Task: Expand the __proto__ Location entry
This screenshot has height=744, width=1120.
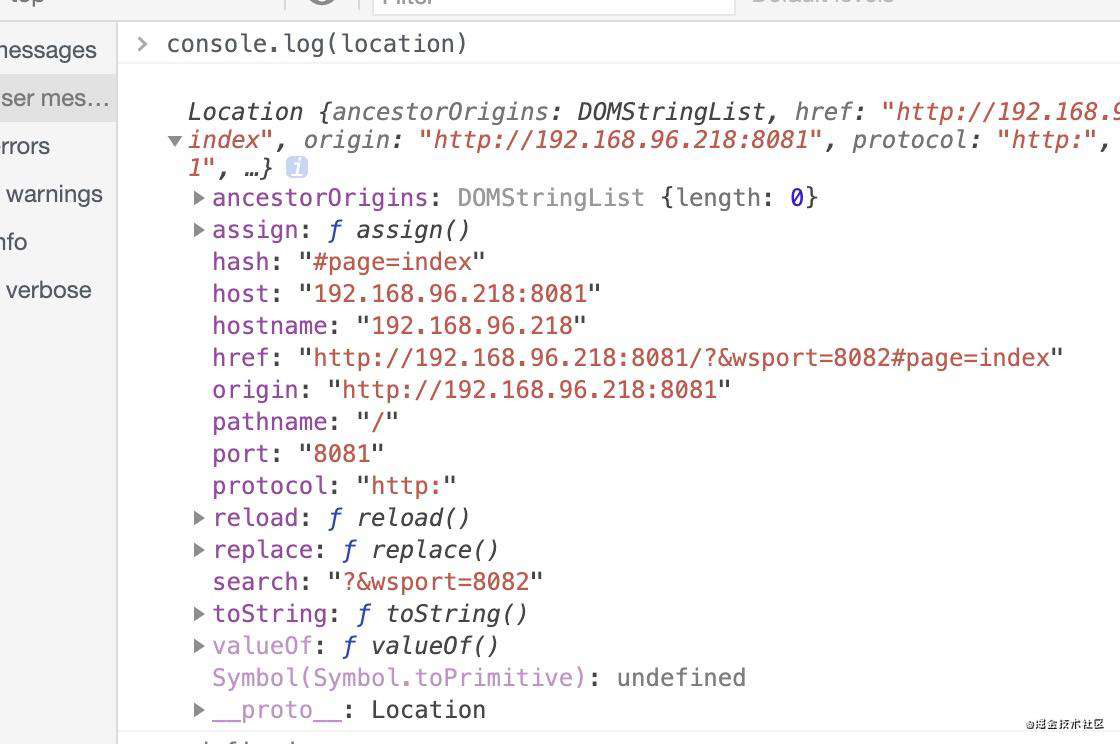Action: (x=199, y=710)
